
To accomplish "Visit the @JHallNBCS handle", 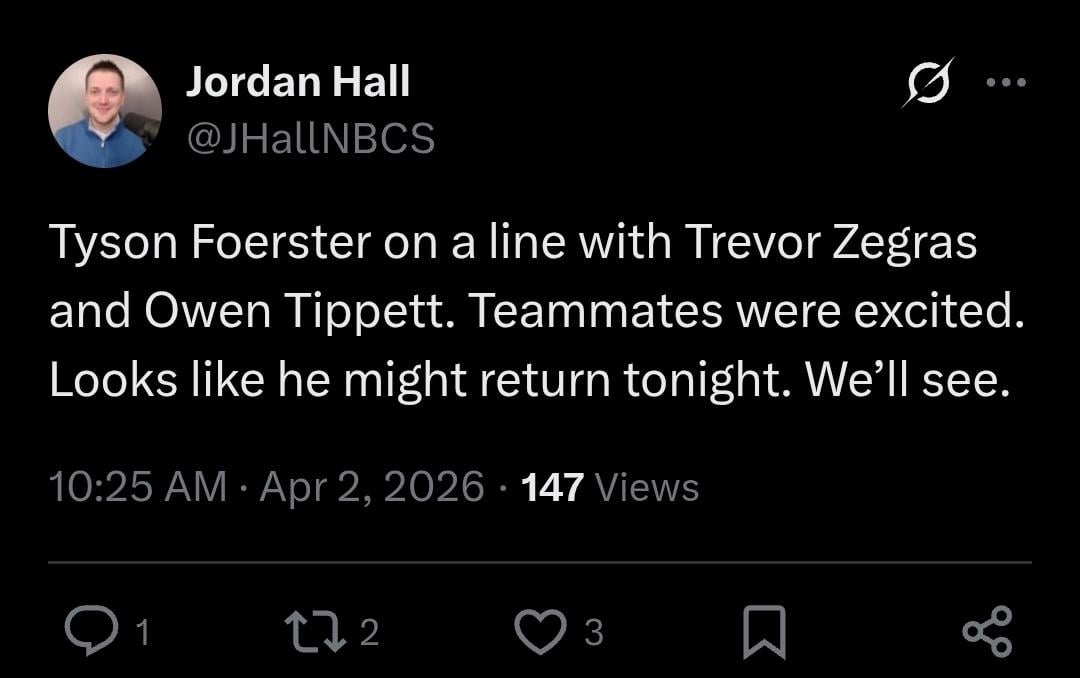I will (310, 139).
